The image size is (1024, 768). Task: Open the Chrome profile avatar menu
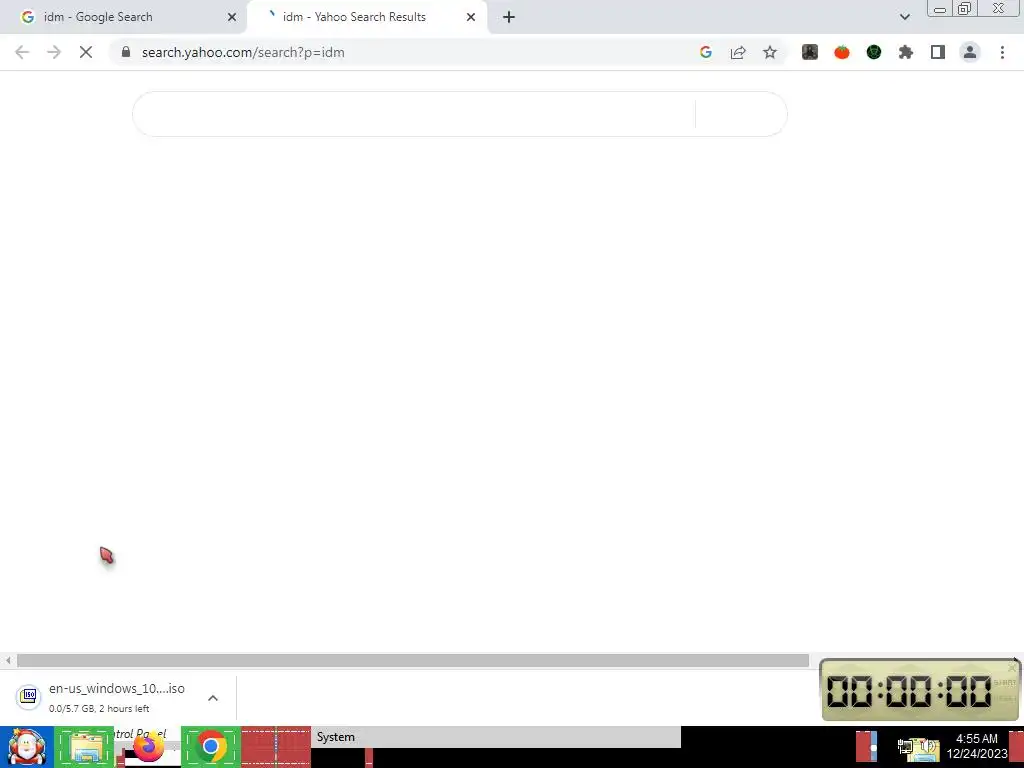pos(970,52)
